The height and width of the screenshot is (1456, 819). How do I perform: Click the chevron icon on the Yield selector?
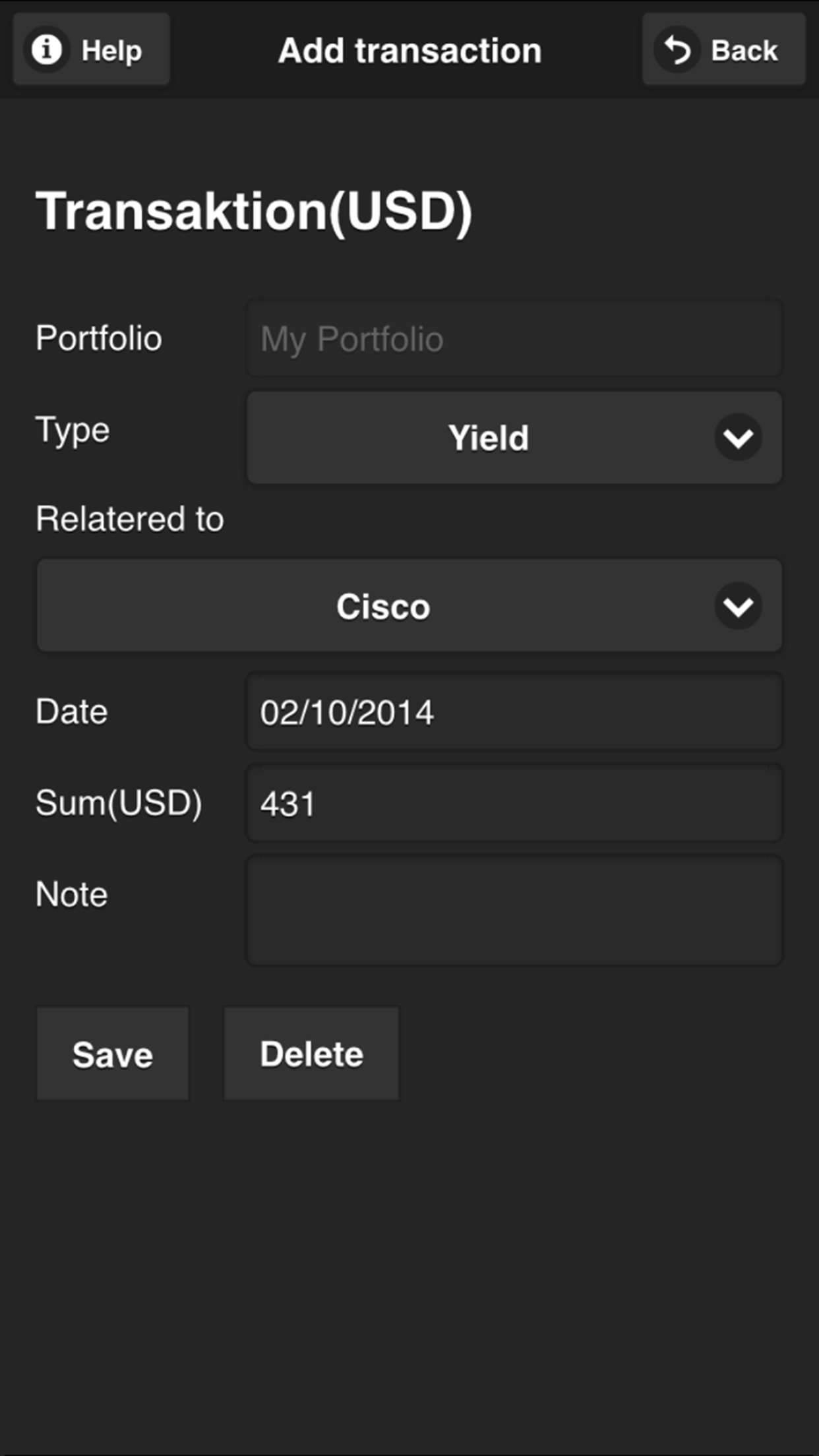pos(738,437)
